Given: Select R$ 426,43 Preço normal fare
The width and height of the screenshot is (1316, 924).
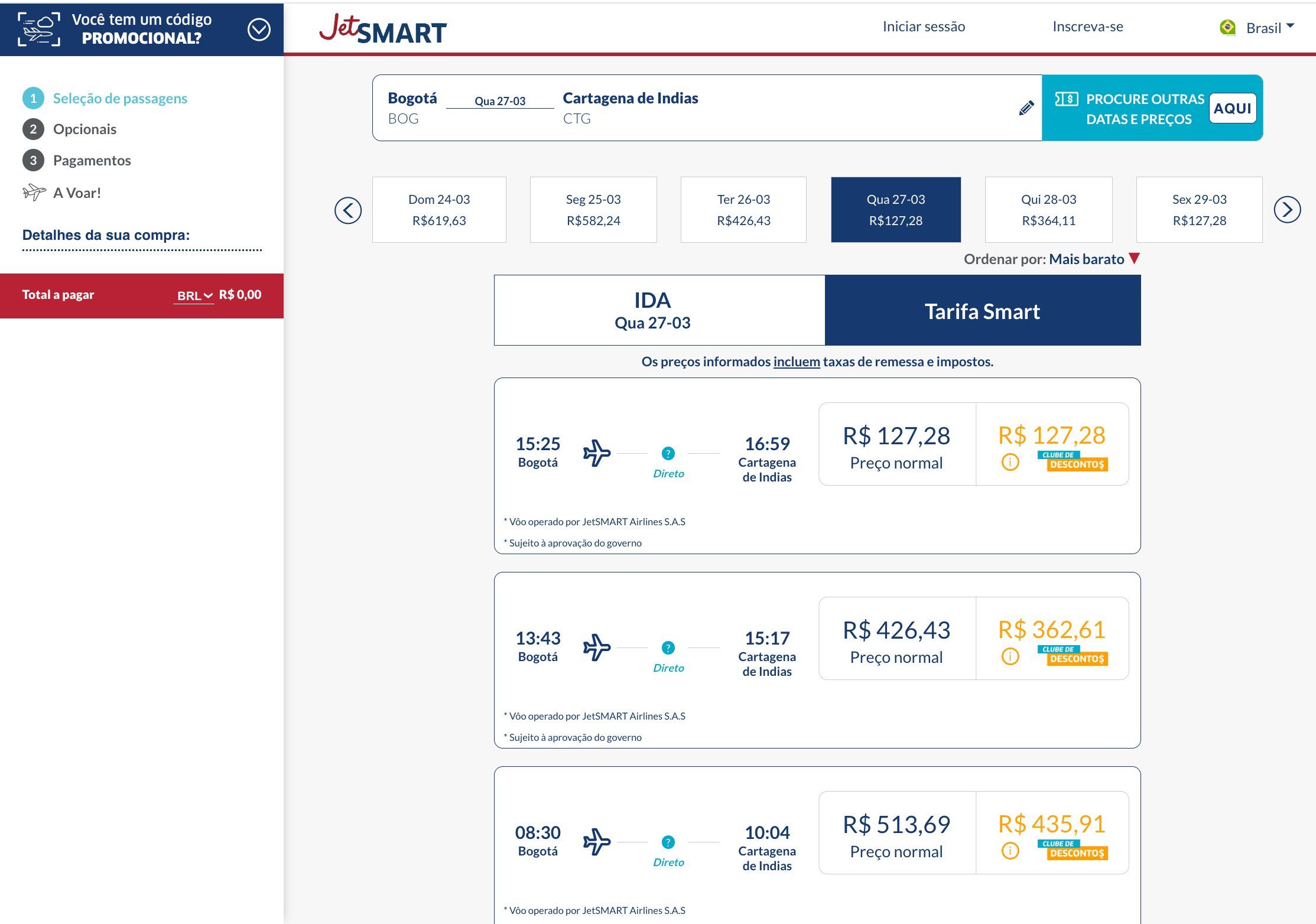Looking at the screenshot, I should (897, 639).
